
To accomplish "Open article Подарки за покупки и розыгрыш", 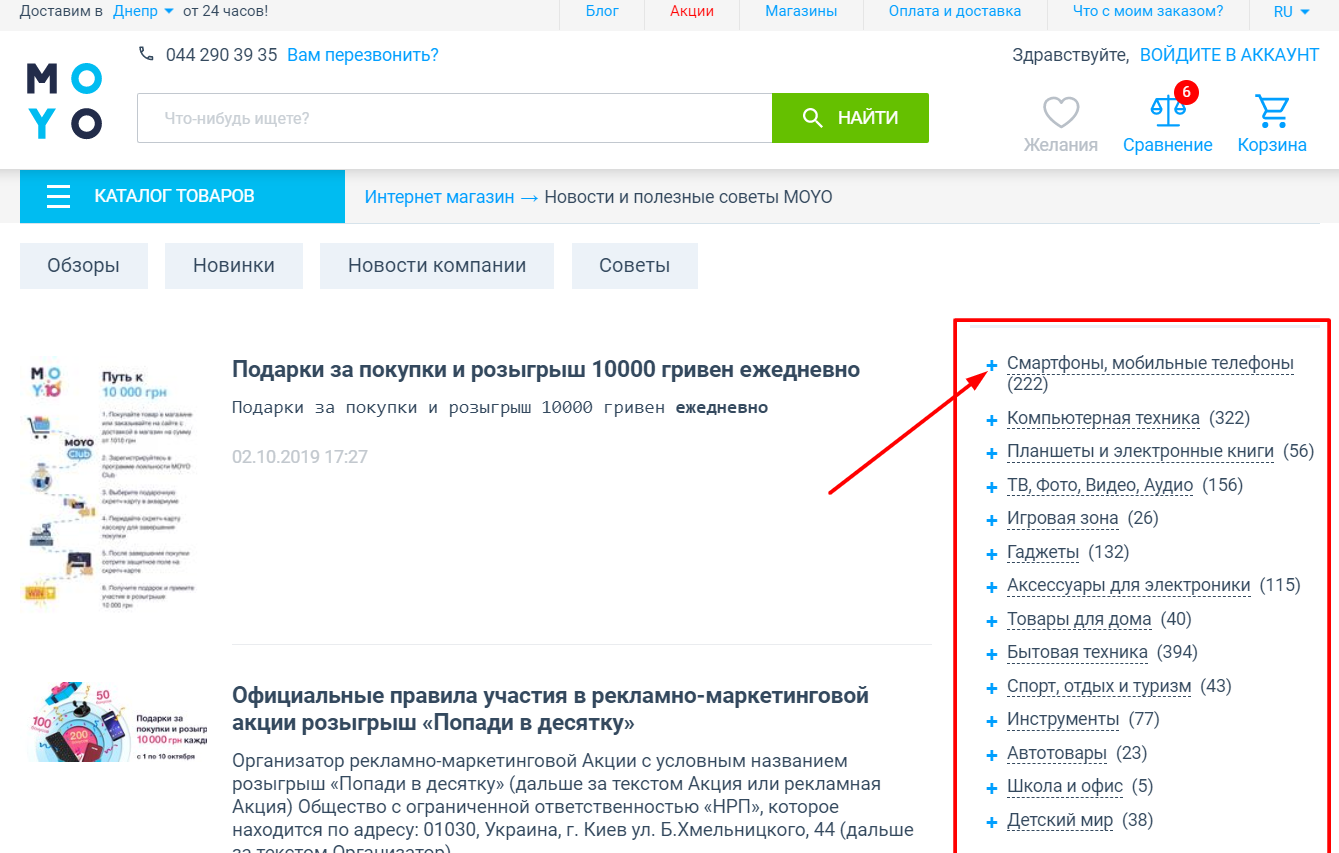I will click(x=546, y=370).
